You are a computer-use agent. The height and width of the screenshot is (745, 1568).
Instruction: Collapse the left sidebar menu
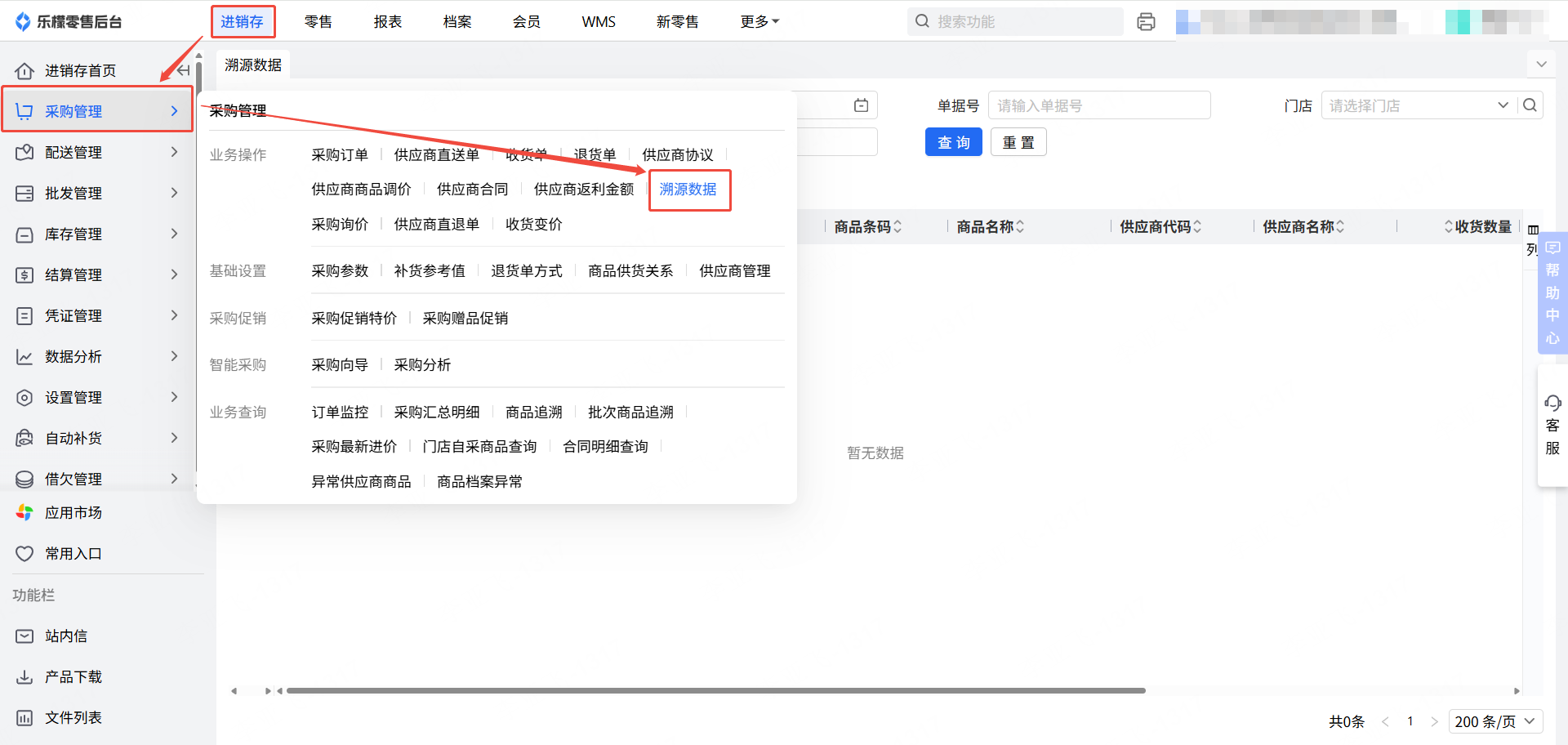coord(183,70)
